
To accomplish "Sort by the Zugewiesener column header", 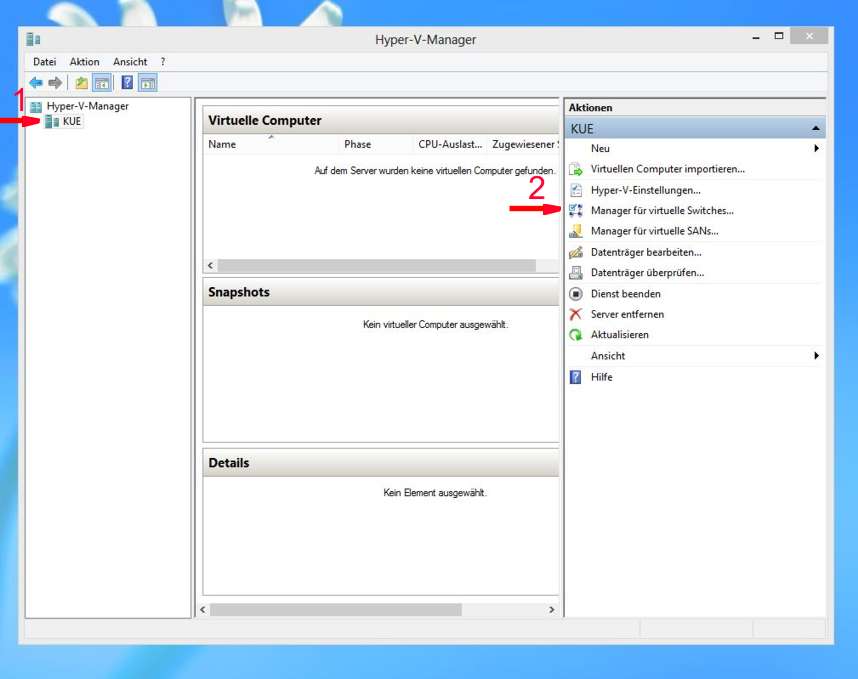I will (524, 144).
